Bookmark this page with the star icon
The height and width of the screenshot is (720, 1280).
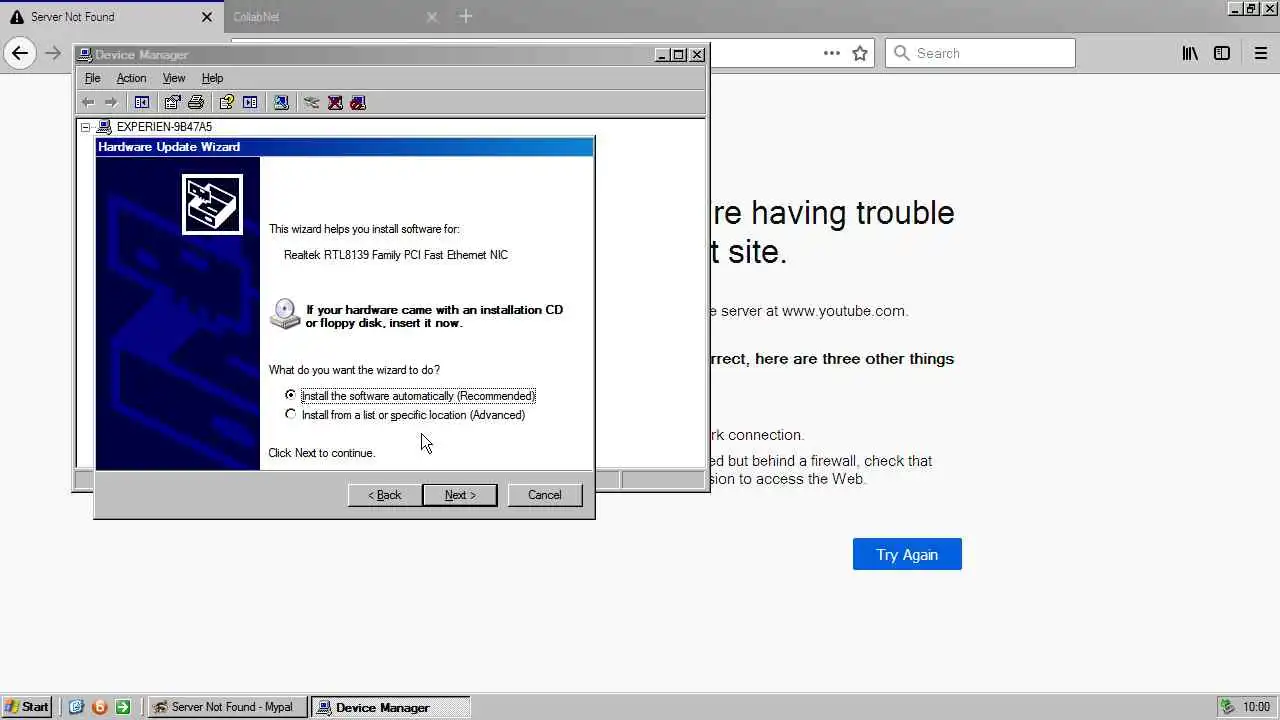(x=860, y=53)
